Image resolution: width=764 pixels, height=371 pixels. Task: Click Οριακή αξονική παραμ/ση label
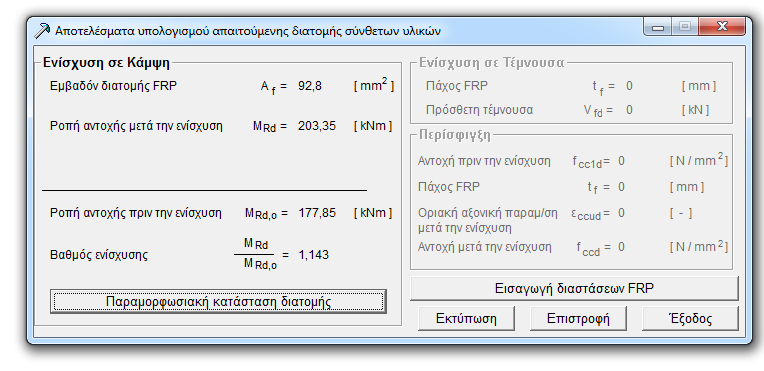488,214
